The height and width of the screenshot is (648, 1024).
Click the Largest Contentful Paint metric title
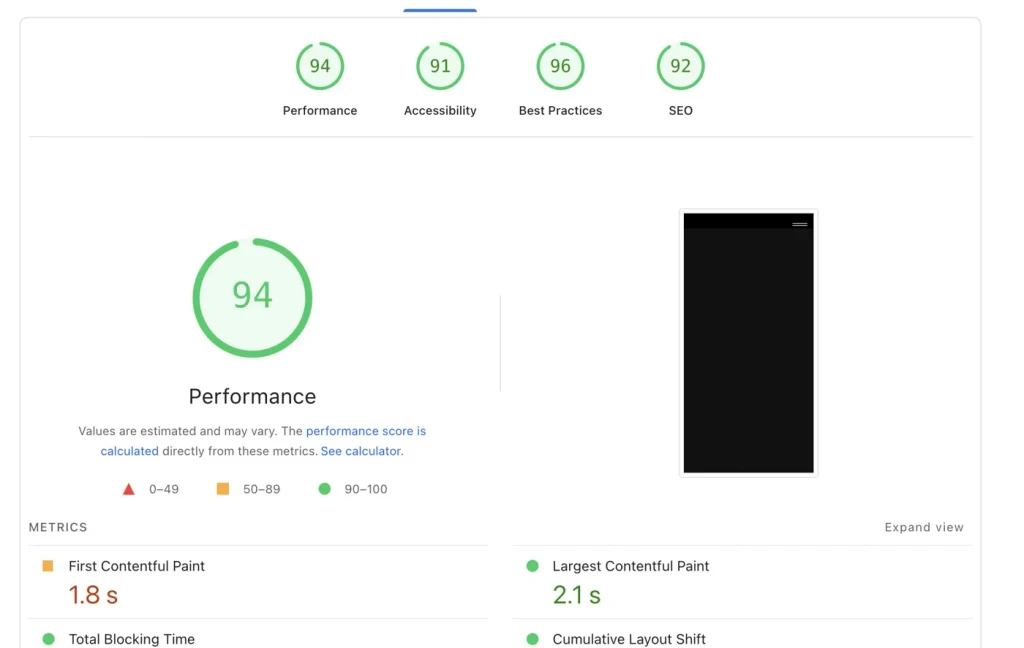[631, 566]
